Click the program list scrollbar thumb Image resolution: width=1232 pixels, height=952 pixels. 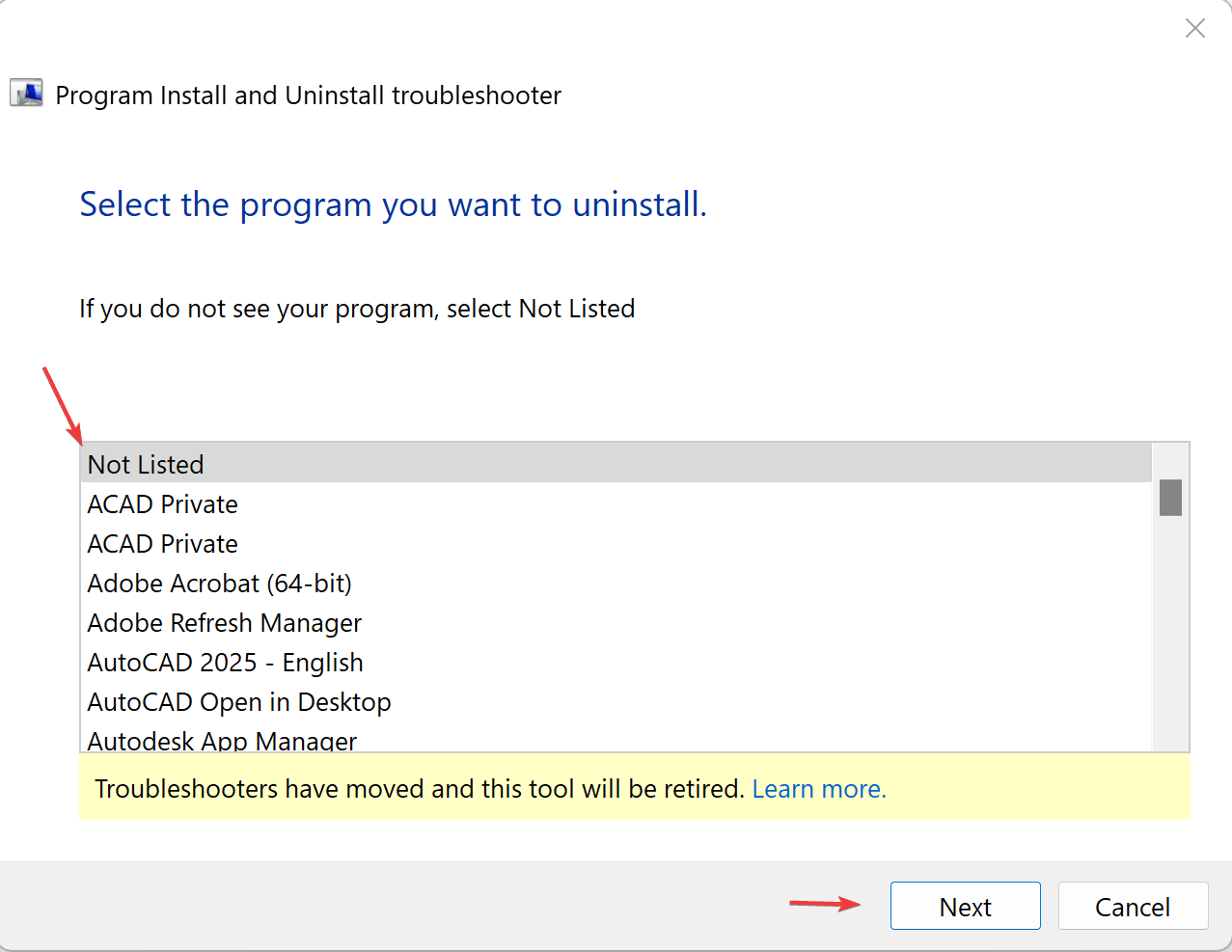[x=1170, y=498]
